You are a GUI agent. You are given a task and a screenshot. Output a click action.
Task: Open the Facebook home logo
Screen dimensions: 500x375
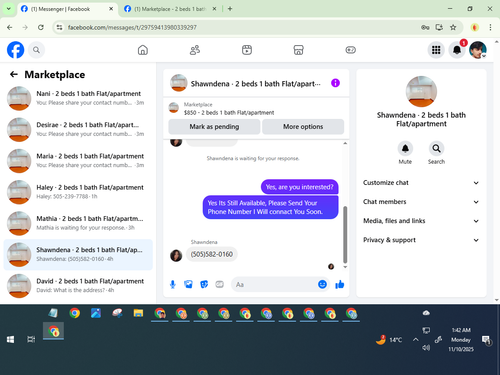point(15,50)
